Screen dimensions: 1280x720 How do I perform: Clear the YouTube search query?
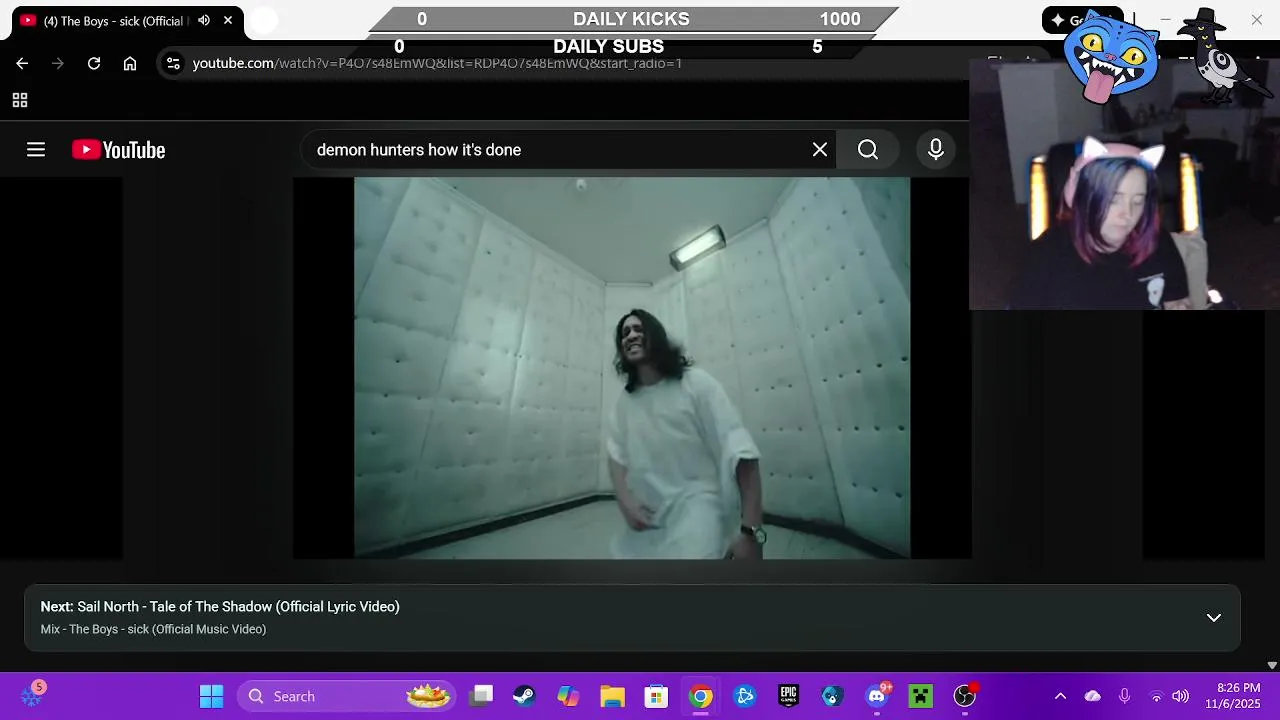click(x=820, y=150)
